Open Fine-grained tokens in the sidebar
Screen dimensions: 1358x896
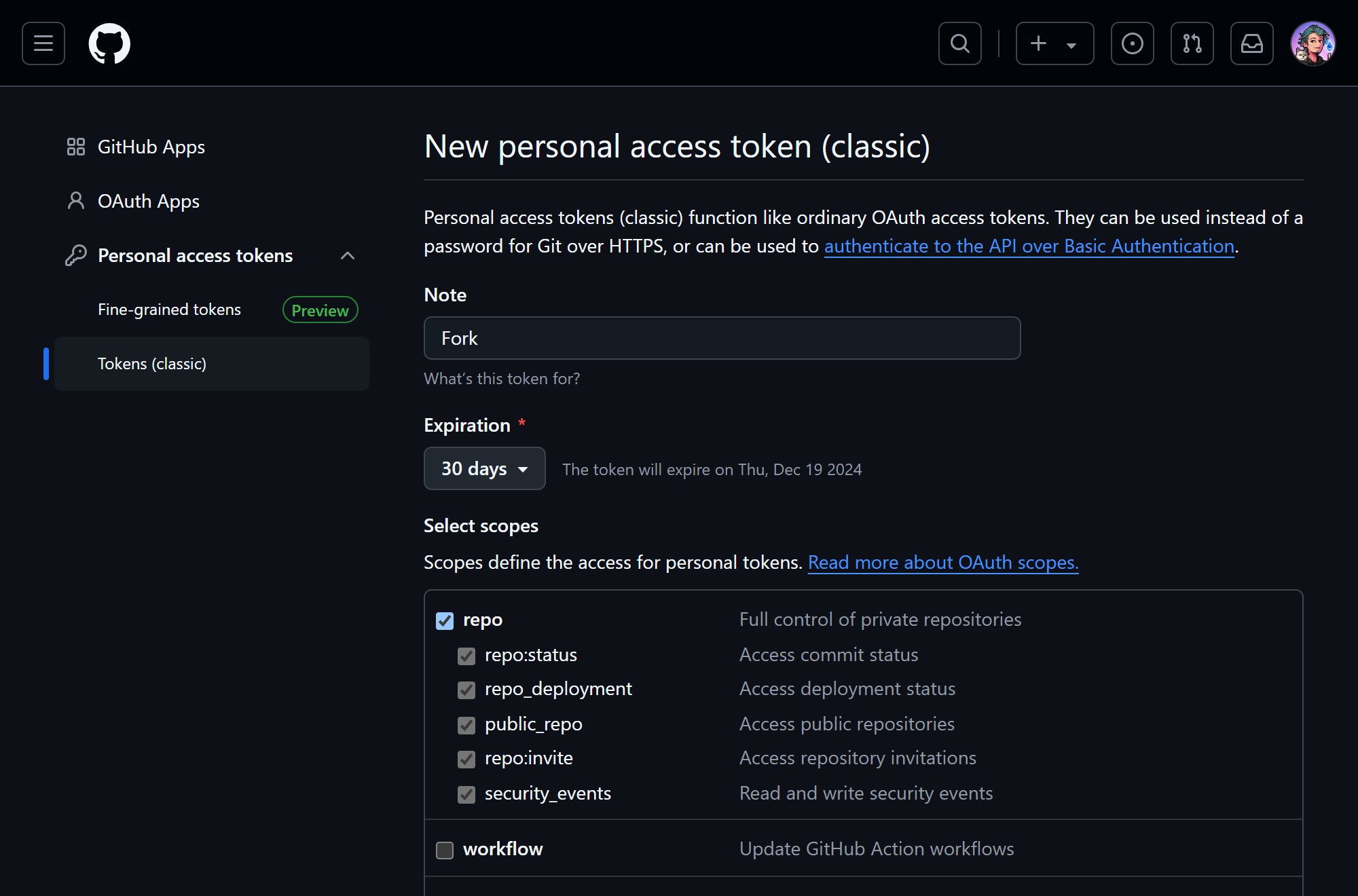(x=169, y=310)
